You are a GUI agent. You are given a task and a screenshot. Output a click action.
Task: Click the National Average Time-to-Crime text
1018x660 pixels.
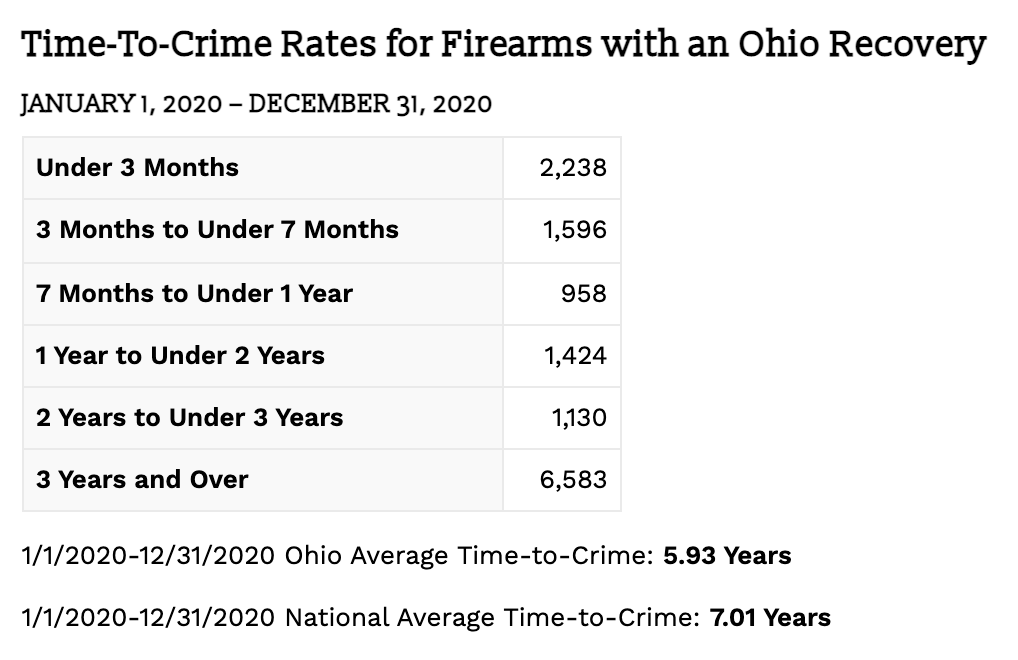click(x=492, y=618)
